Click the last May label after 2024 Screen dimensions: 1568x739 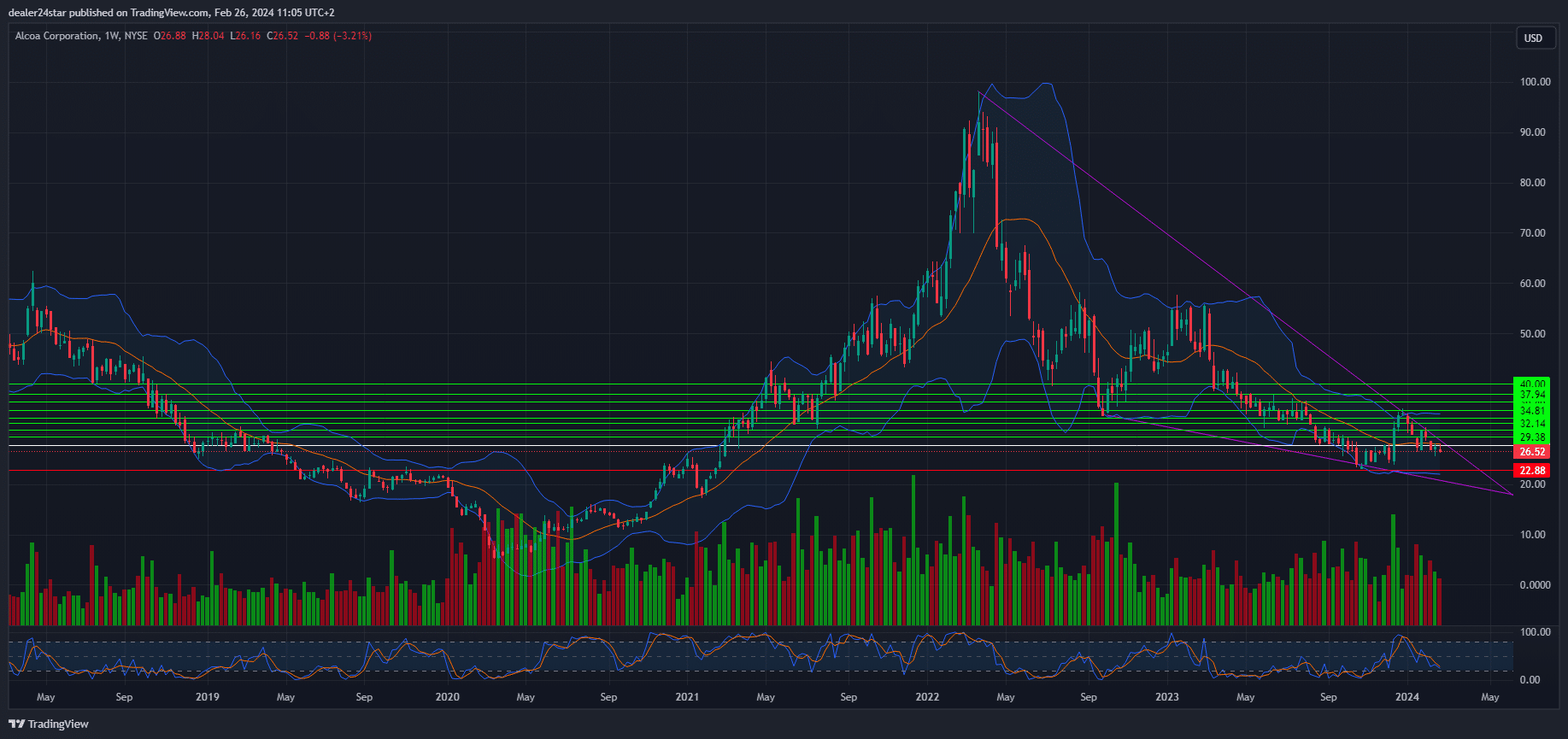click(x=1490, y=697)
